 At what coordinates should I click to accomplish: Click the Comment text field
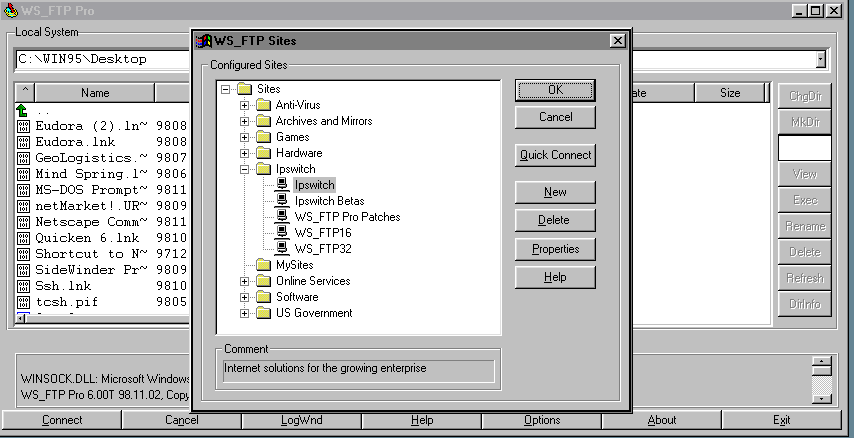click(x=358, y=371)
